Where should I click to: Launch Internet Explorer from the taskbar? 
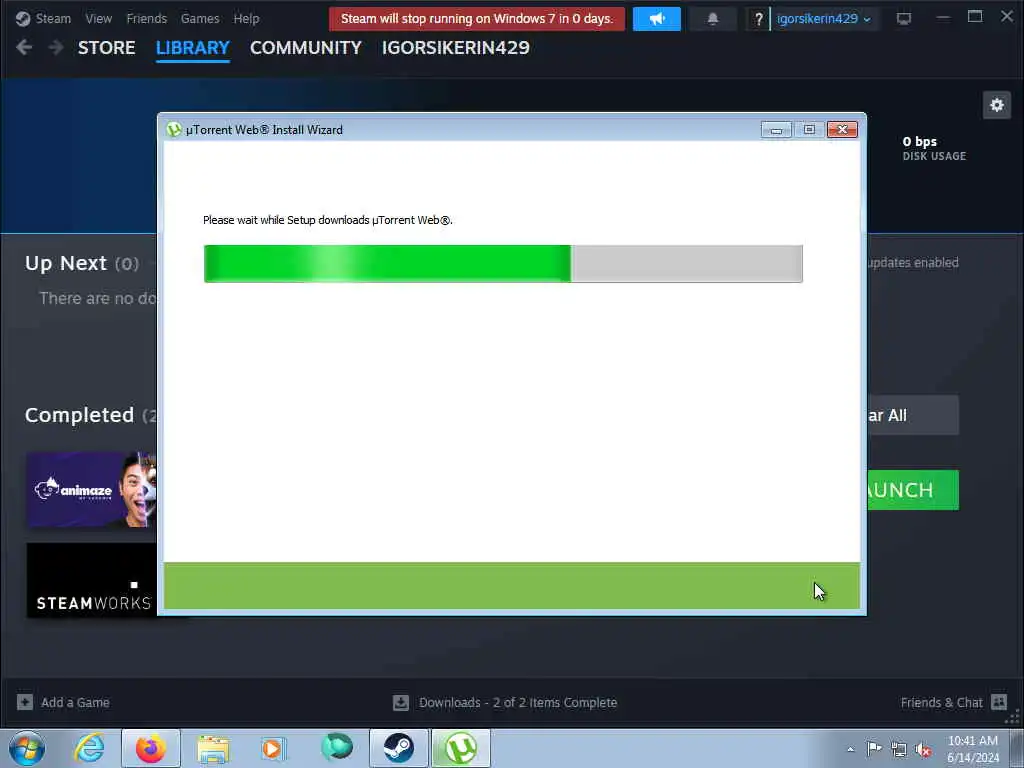(x=89, y=748)
